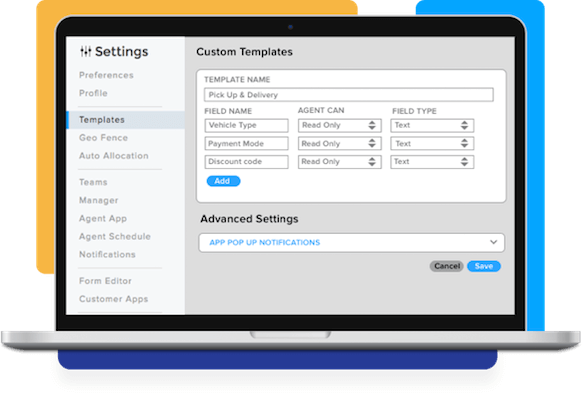Open Form Editor
Viewport: 582px width, 395px height.
tap(105, 281)
